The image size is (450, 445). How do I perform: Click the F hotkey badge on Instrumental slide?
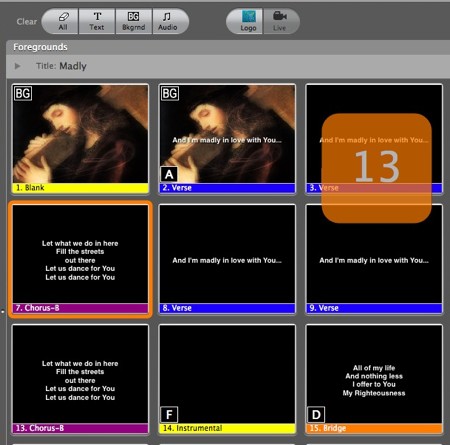(x=169, y=415)
